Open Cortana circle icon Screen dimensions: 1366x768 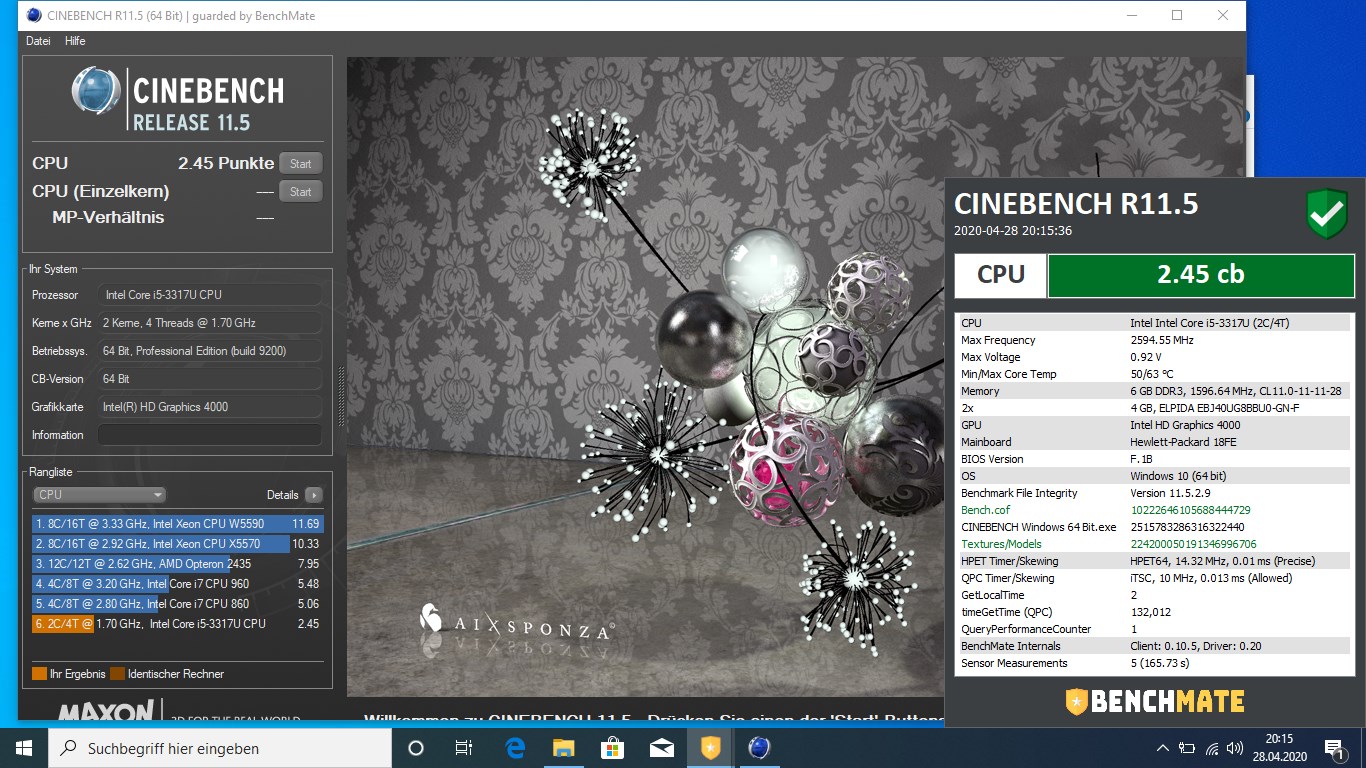416,748
